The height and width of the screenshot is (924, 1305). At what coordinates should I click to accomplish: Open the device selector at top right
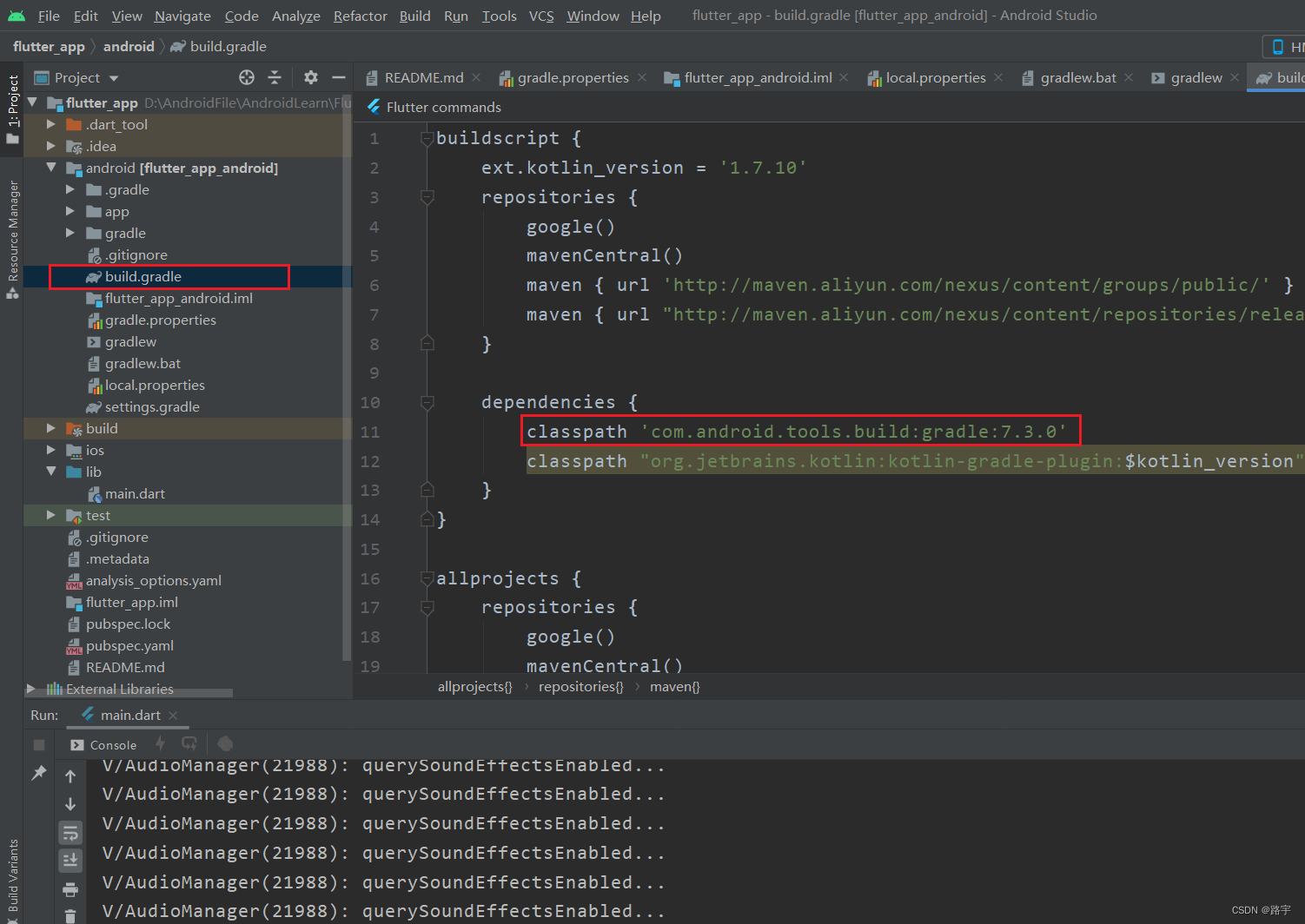(x=1284, y=47)
